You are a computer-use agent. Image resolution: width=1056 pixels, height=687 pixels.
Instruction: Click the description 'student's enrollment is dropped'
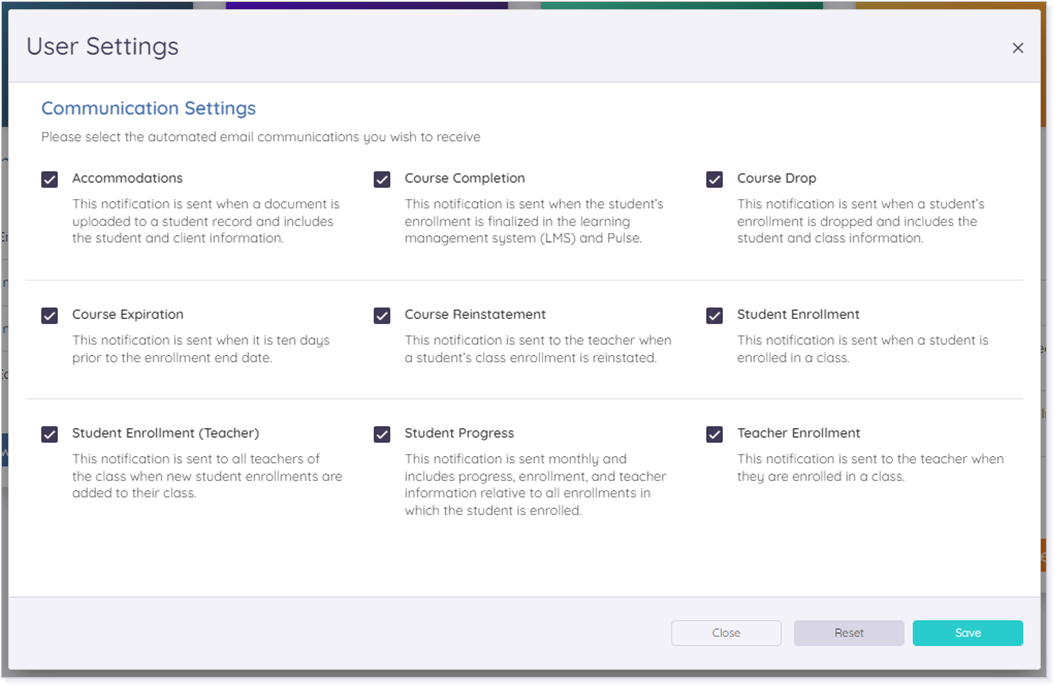(861, 221)
